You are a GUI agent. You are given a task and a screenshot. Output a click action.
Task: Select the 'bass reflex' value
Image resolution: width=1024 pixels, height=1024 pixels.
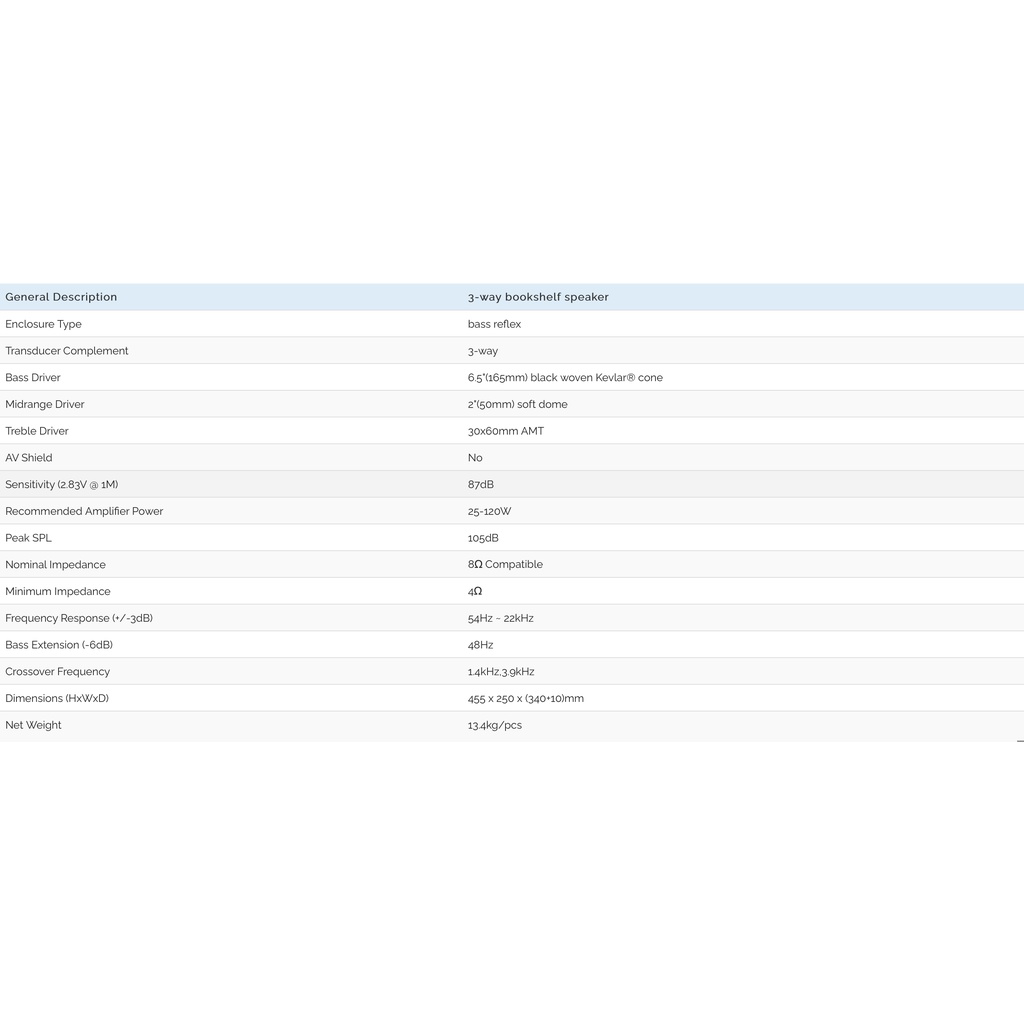[x=494, y=324]
